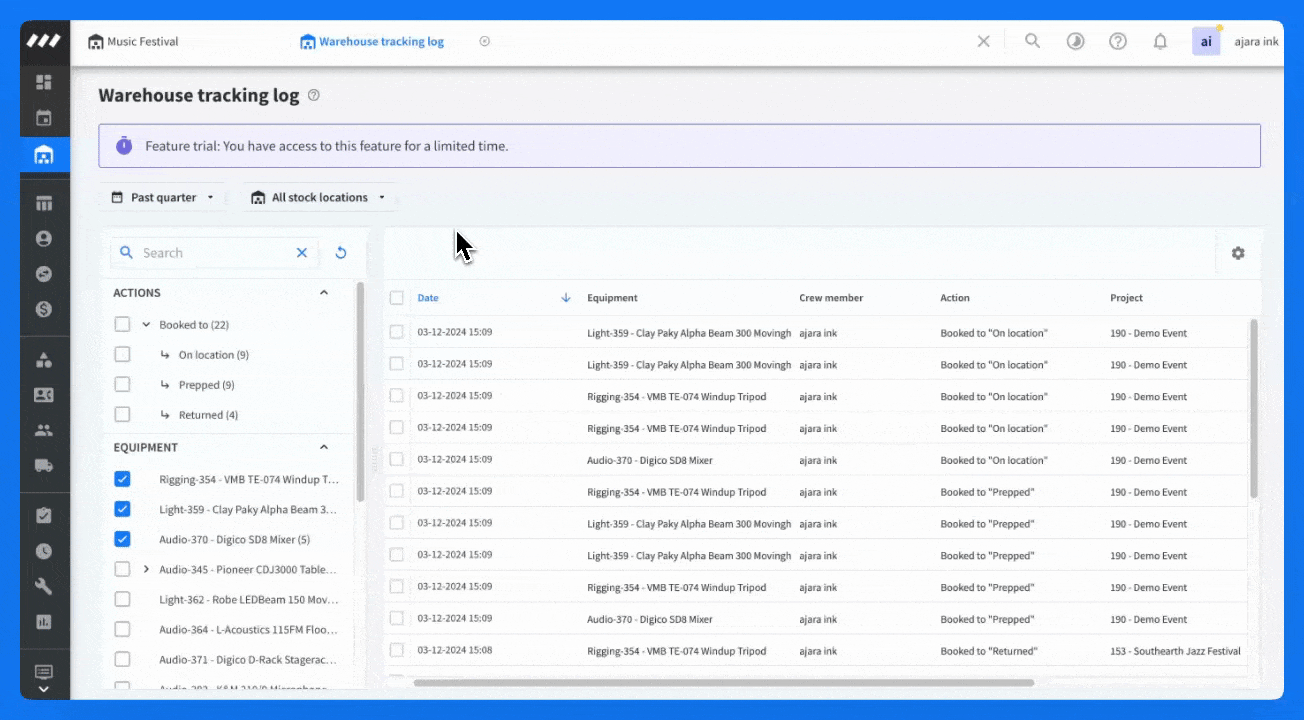
Task: Open the truck vehicles icon in the sidebar
Action: click(44, 465)
